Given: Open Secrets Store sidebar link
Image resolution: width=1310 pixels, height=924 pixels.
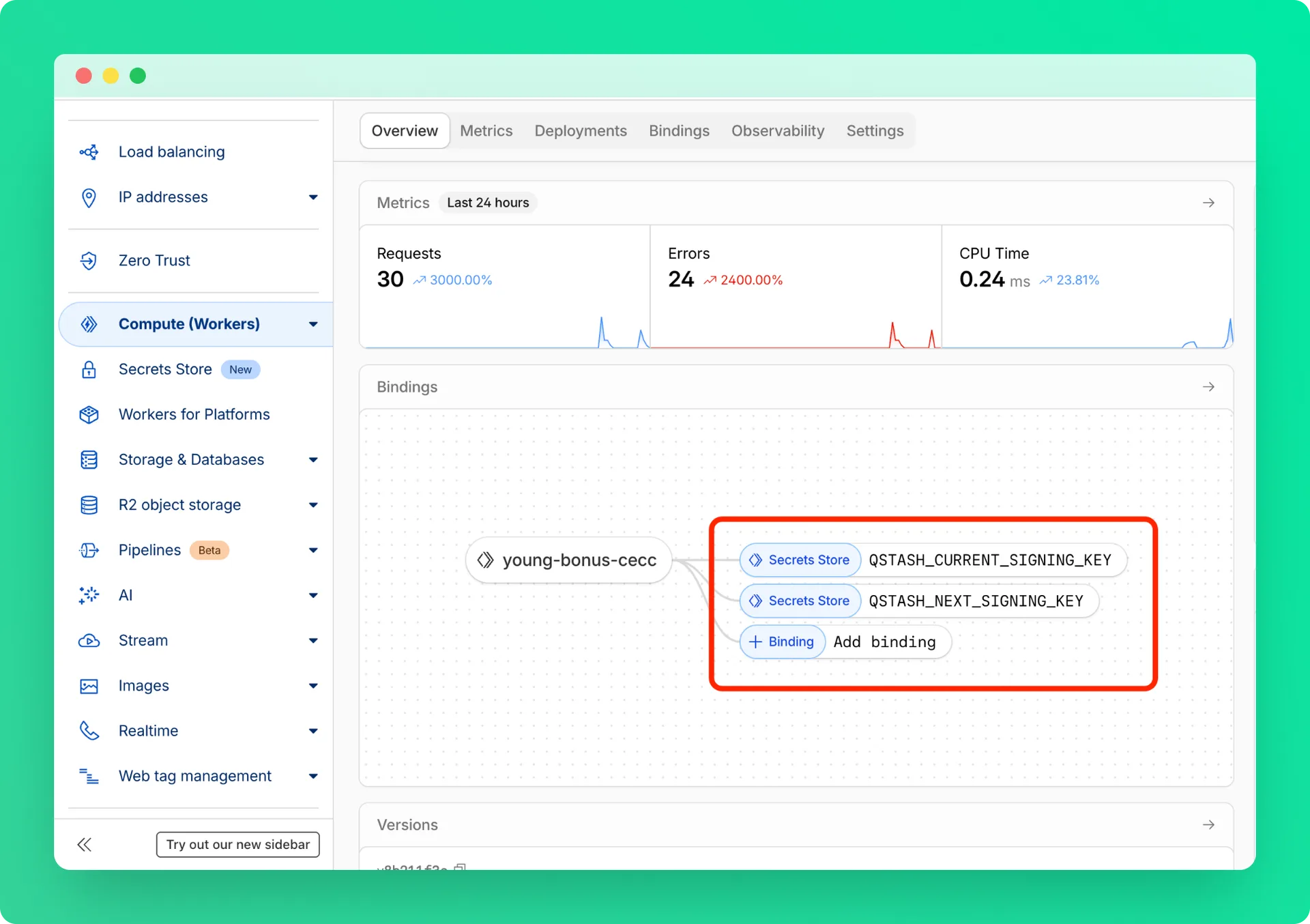Looking at the screenshot, I should click(165, 369).
